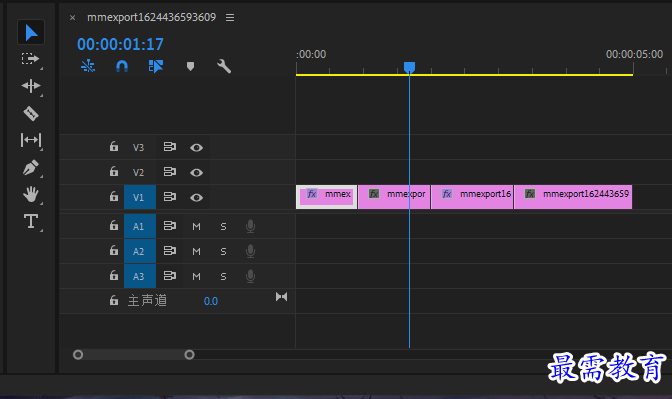This screenshot has width=672, height=399.
Task: Select the clip labeled mmexport162443659
Action: [x=573, y=197]
